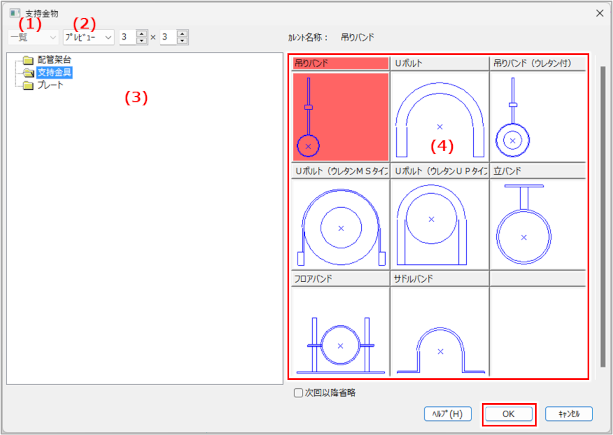Open help with ヘルプ(H) button
Viewport: 613px width, 435px height.
click(446, 412)
